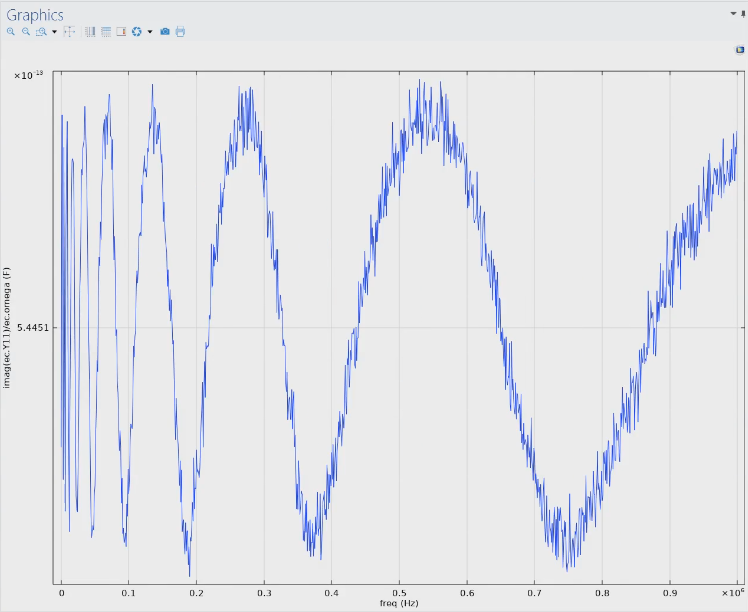
Task: Select the Graphics window title tab
Action: click(x=35, y=15)
